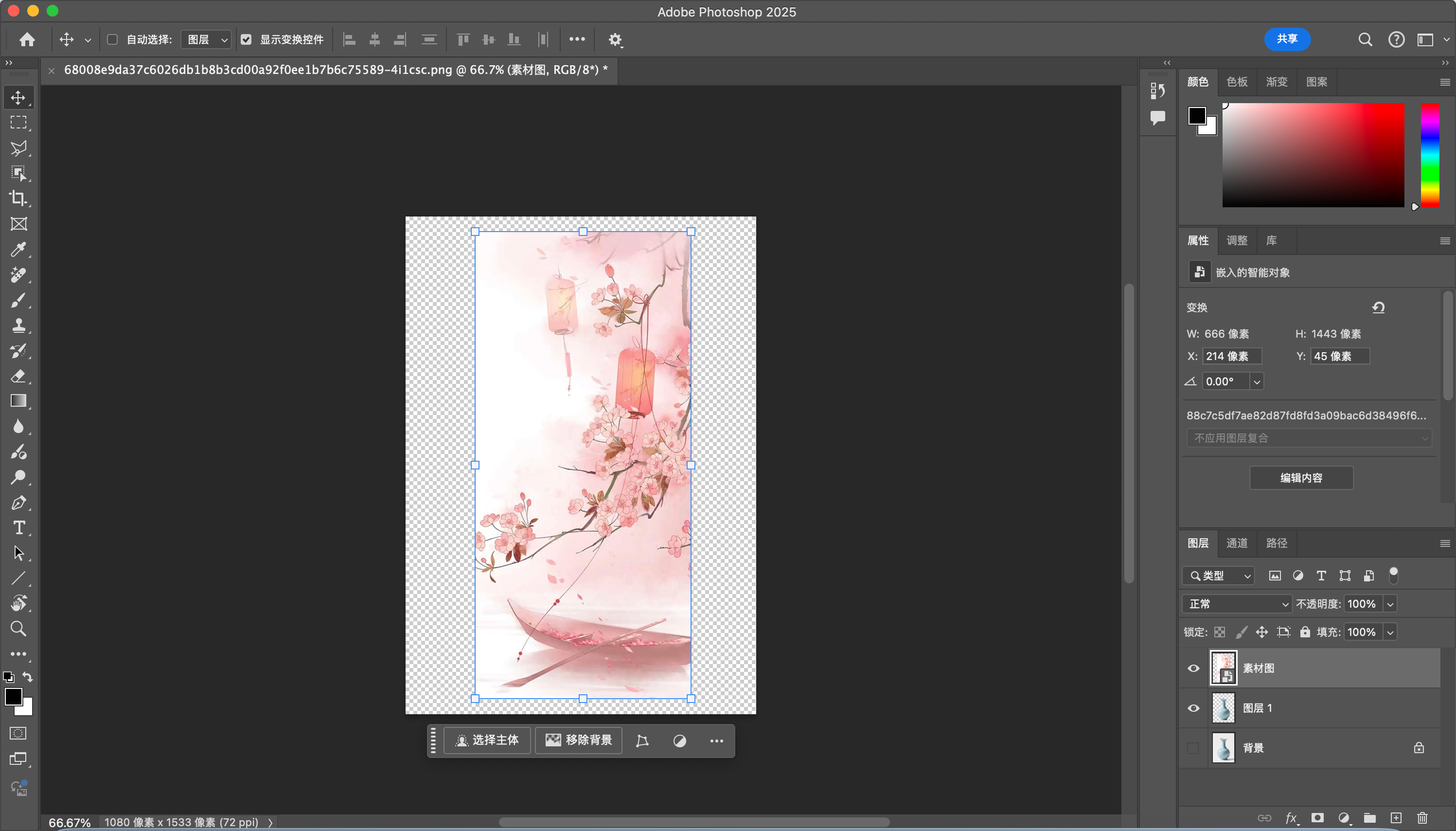The image size is (1456, 831).
Task: Select the Horizontal Type tool
Action: click(18, 528)
